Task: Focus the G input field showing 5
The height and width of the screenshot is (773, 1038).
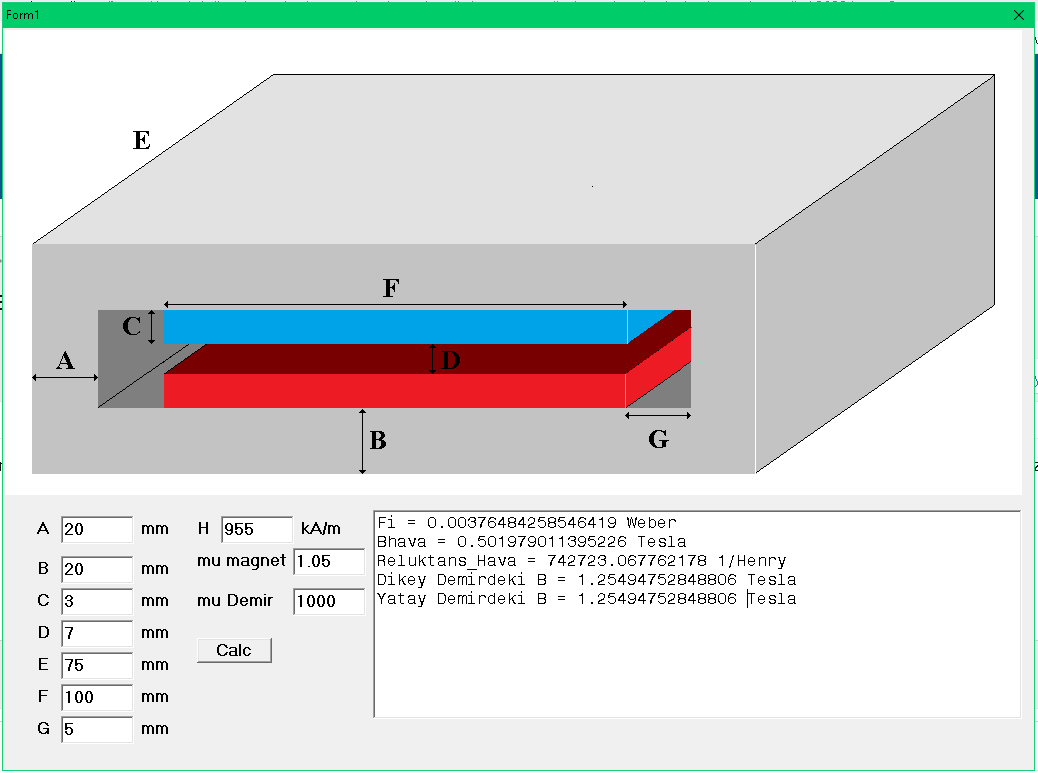Action: pos(96,729)
